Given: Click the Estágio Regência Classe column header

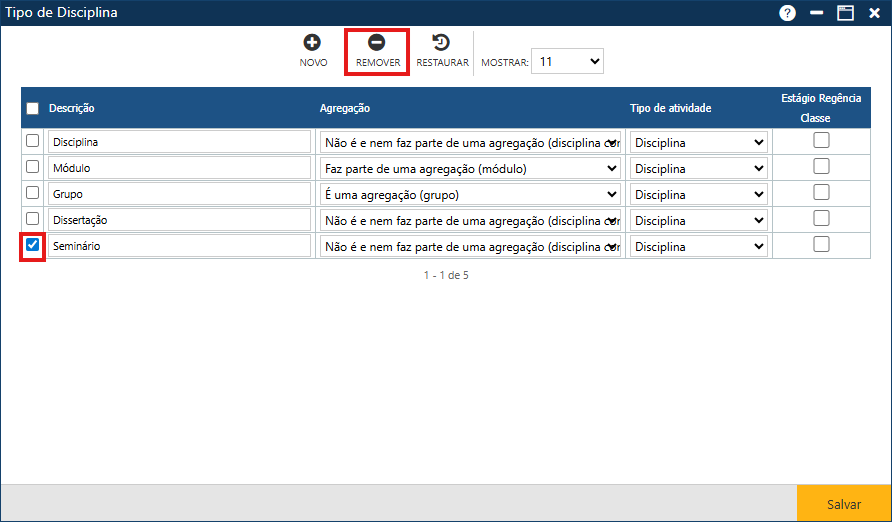Looking at the screenshot, I should [x=821, y=108].
